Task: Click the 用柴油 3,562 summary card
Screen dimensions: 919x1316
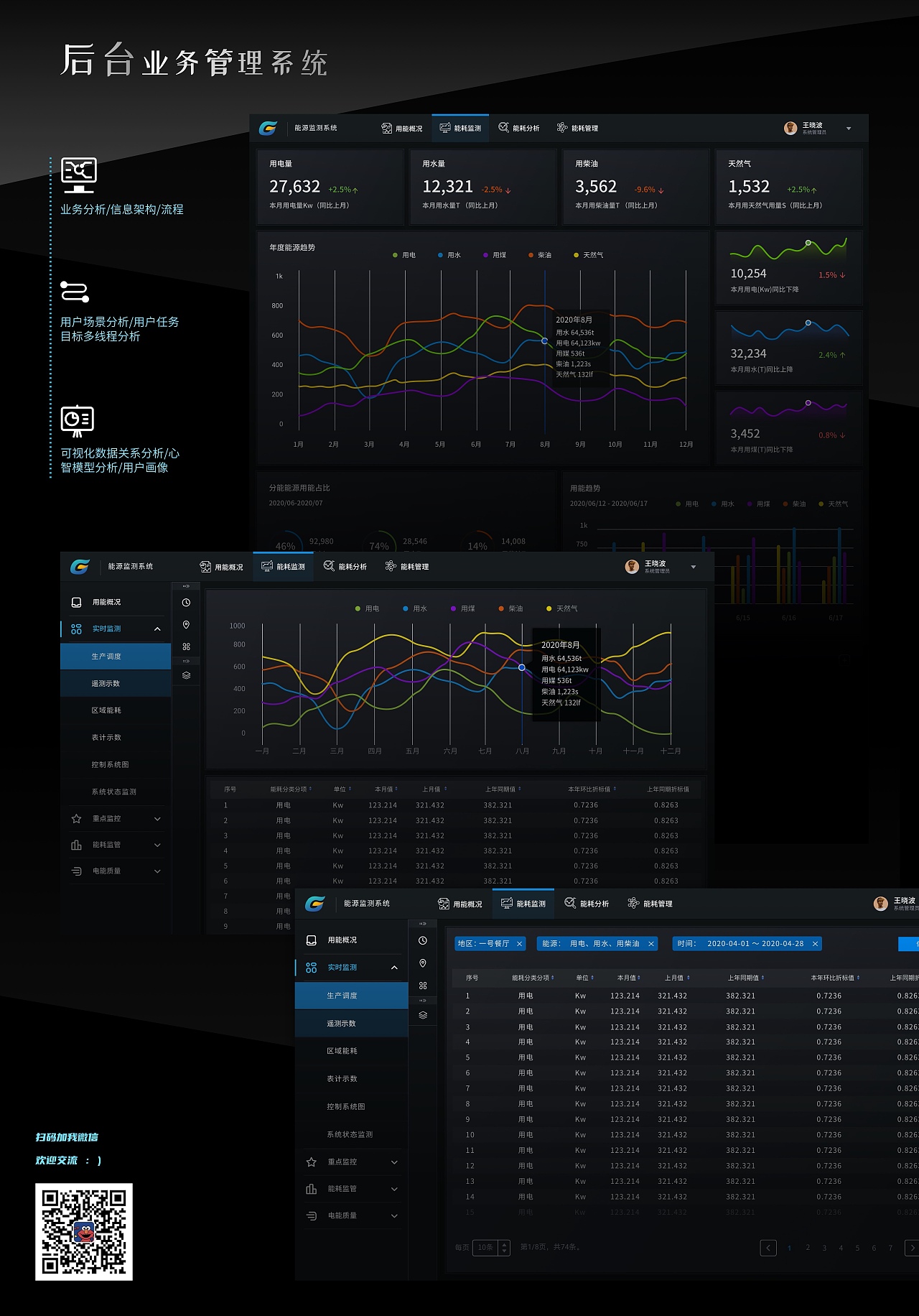Action: [x=636, y=187]
